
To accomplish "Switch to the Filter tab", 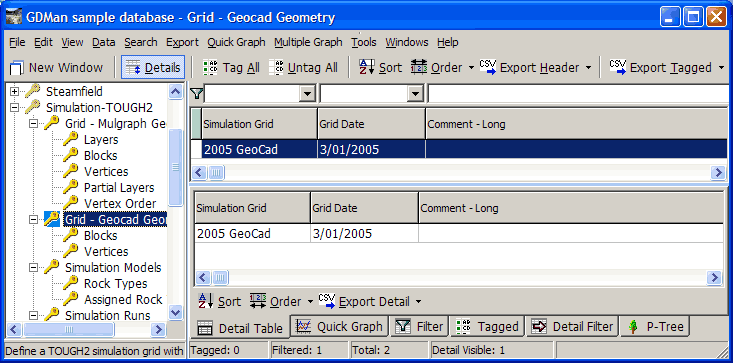I will (419, 326).
